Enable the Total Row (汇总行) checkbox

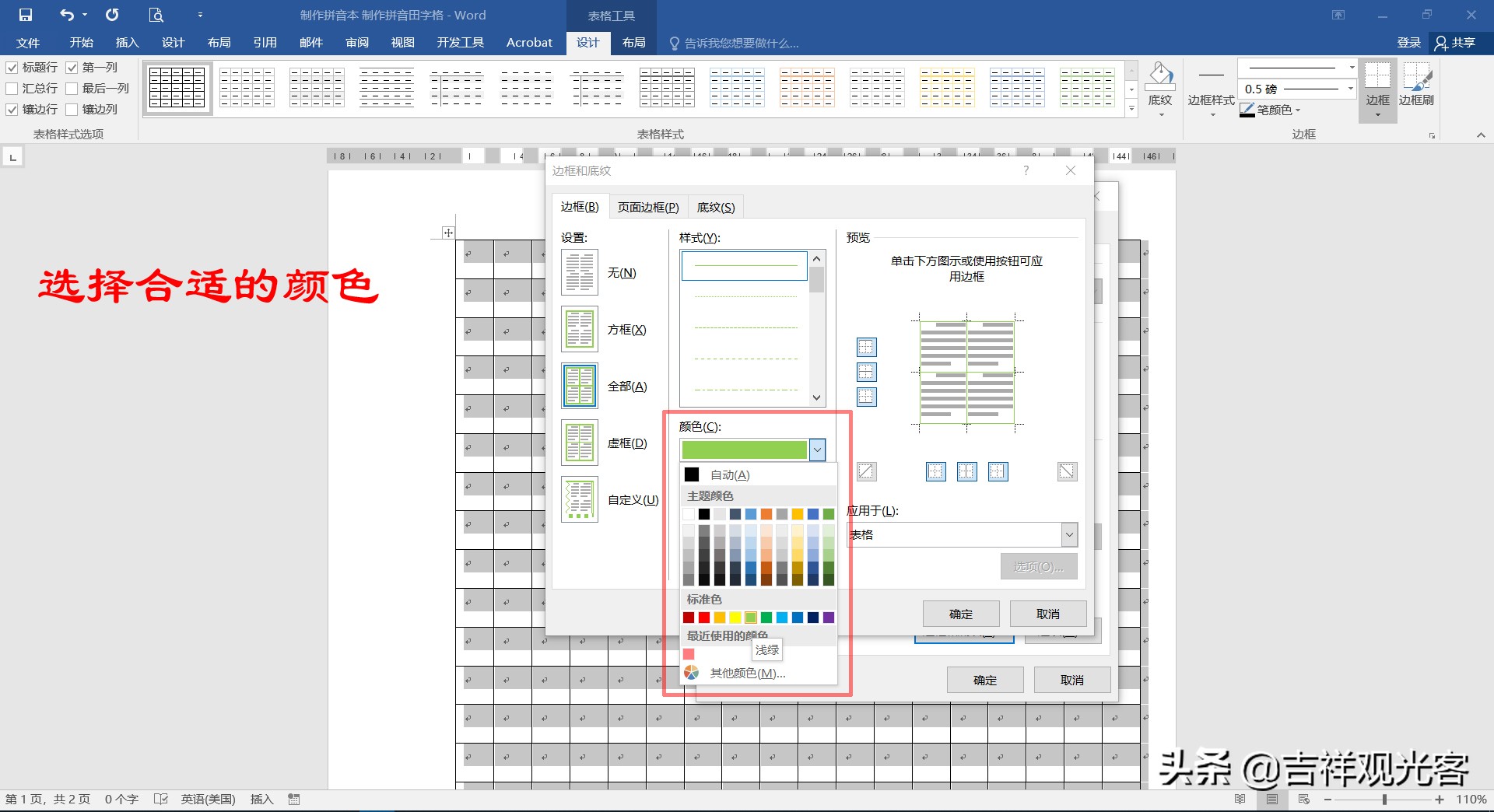coord(12,89)
